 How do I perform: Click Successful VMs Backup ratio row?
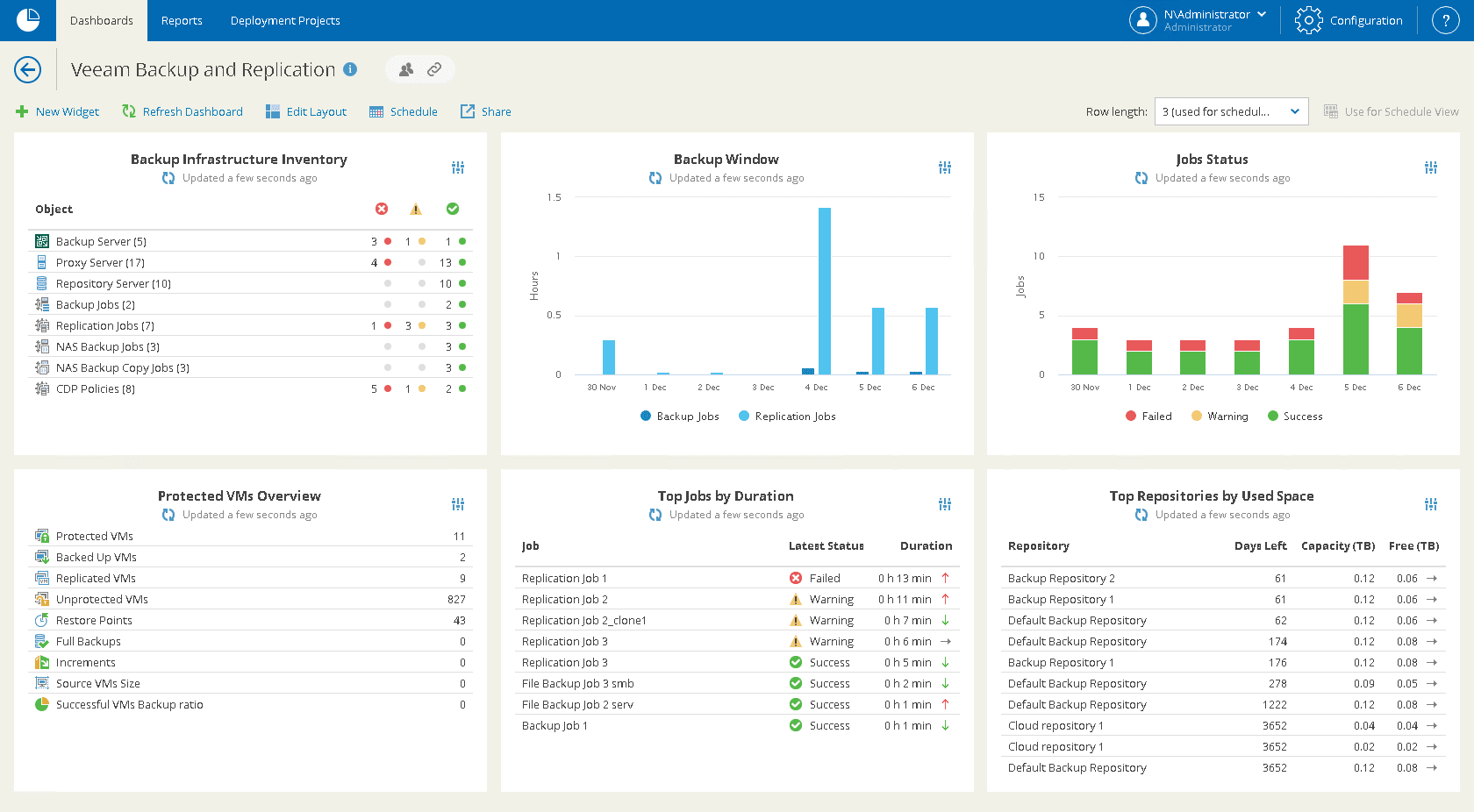[x=250, y=704]
